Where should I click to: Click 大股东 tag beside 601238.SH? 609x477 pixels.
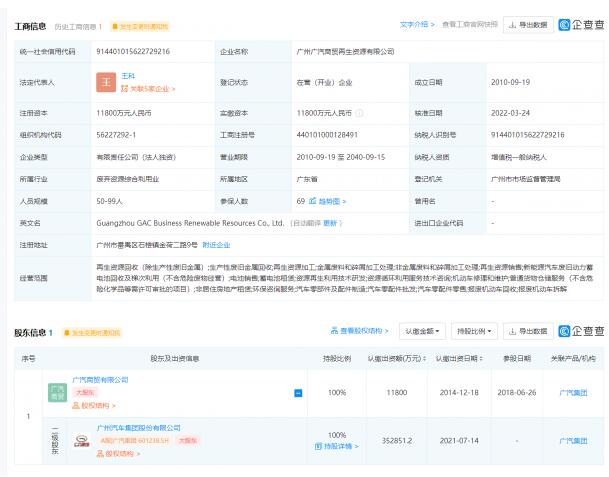[188, 441]
